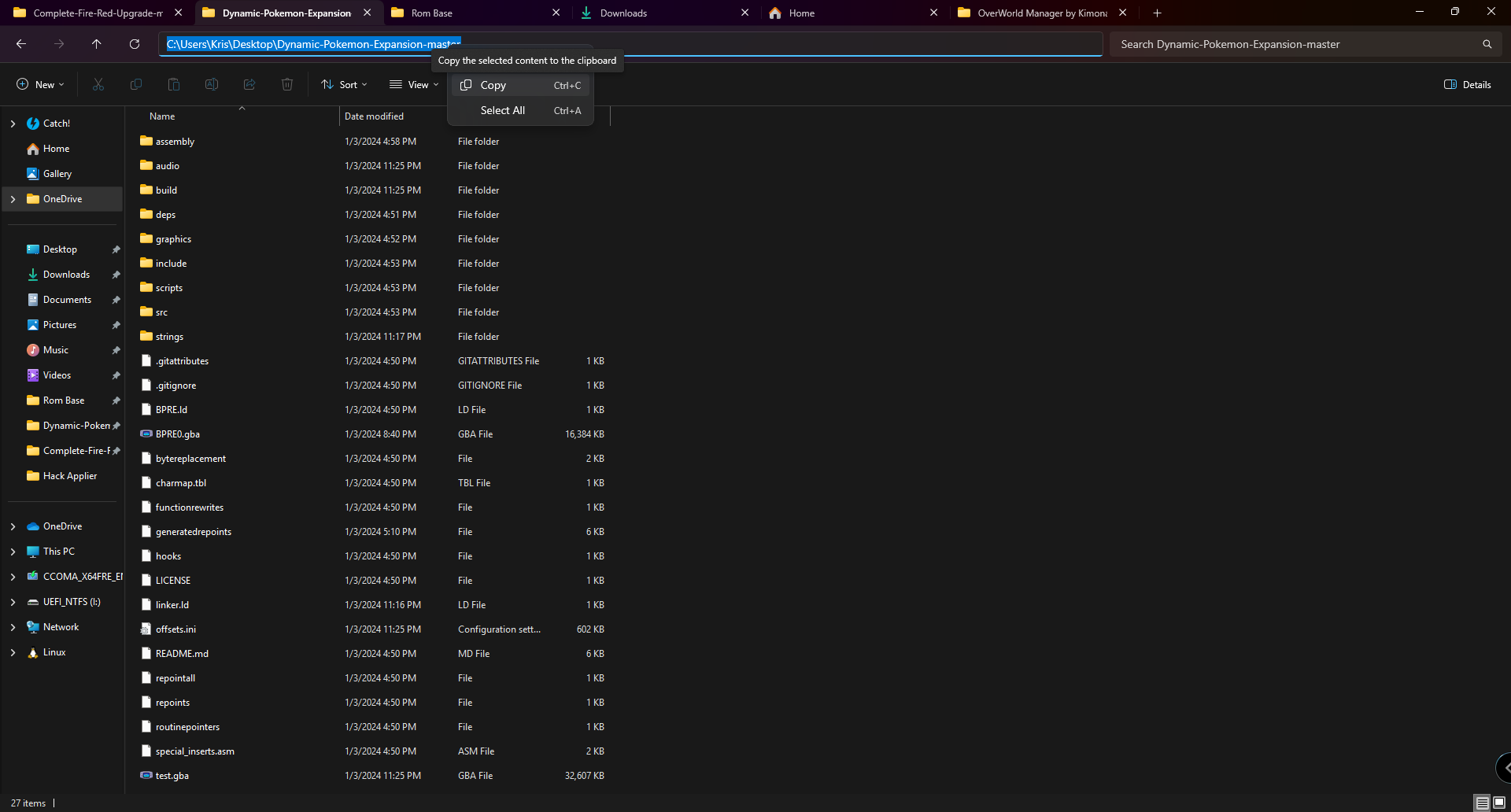Click the Share icon in toolbar
This screenshot has width=1511, height=812.
[249, 85]
